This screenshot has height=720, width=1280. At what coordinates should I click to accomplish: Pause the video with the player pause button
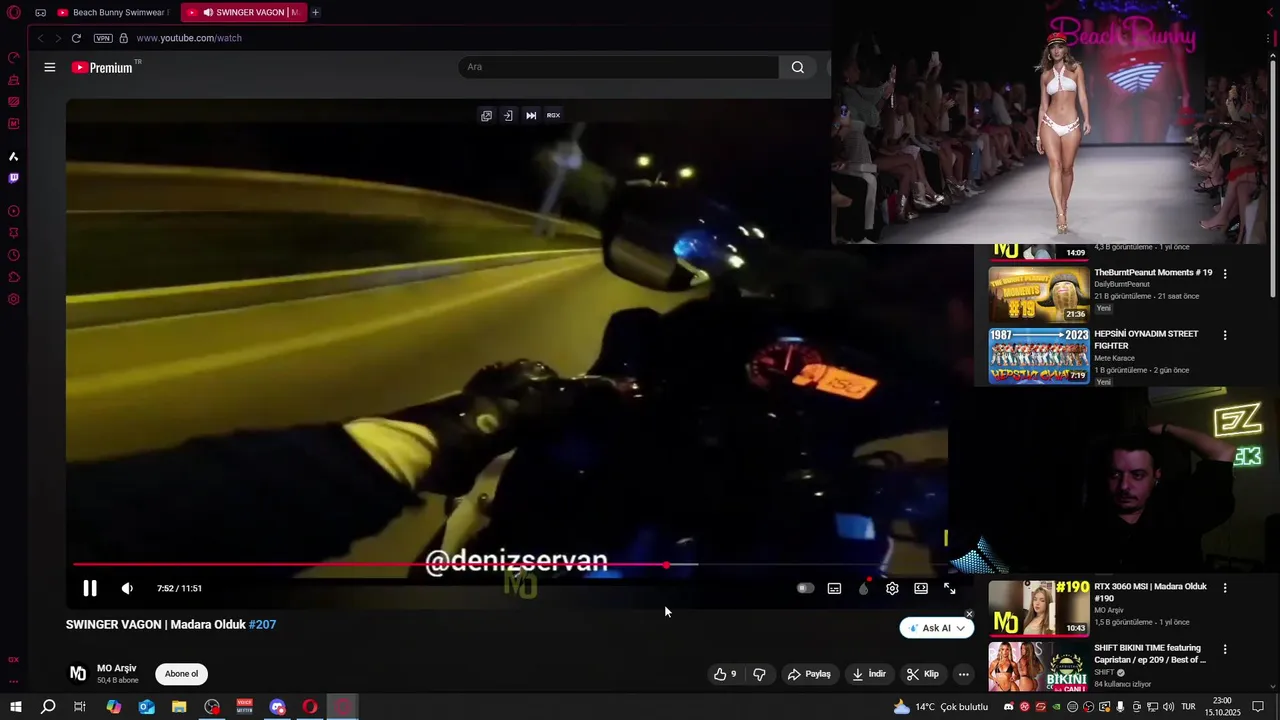tap(90, 588)
